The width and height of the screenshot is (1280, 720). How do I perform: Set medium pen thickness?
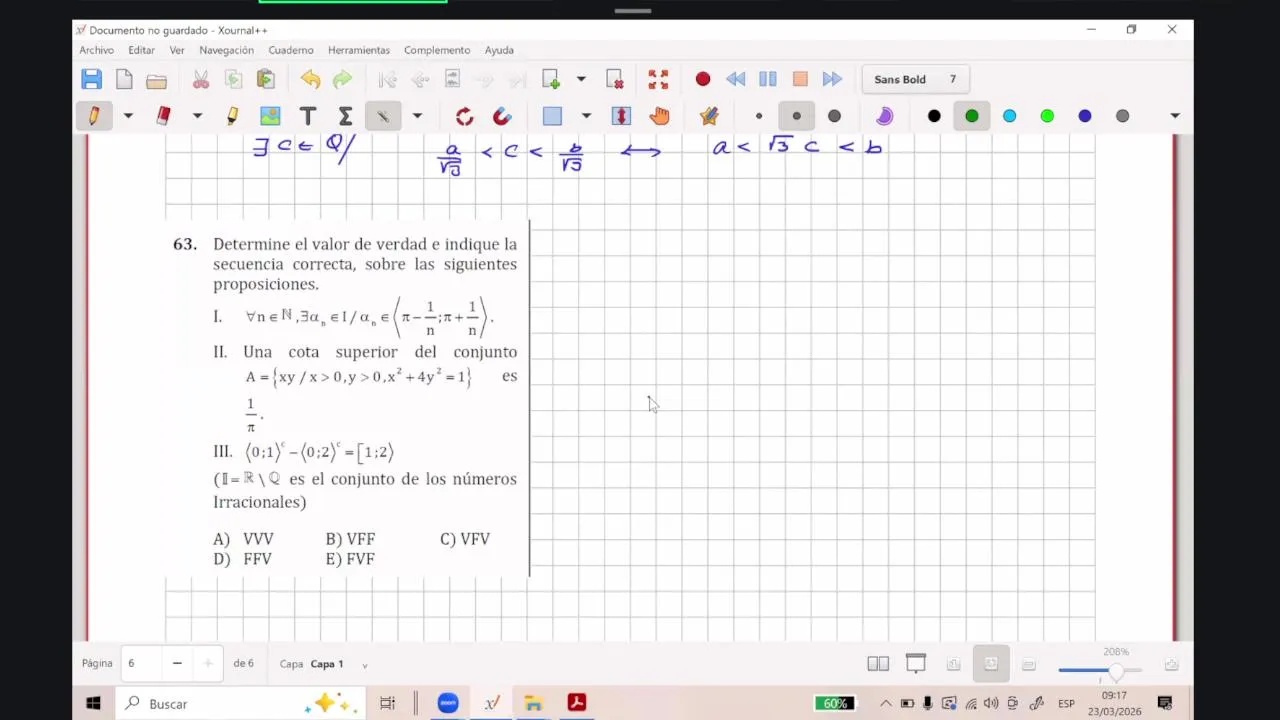coord(797,116)
